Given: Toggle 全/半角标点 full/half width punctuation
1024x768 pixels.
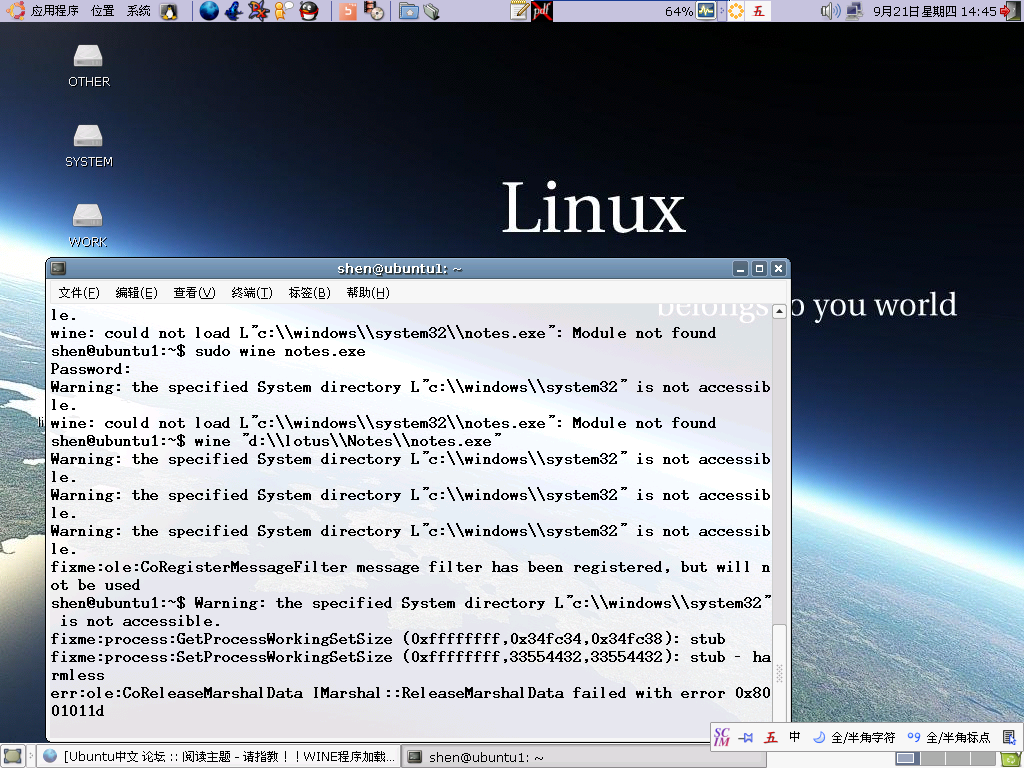Looking at the screenshot, I should tap(949, 737).
